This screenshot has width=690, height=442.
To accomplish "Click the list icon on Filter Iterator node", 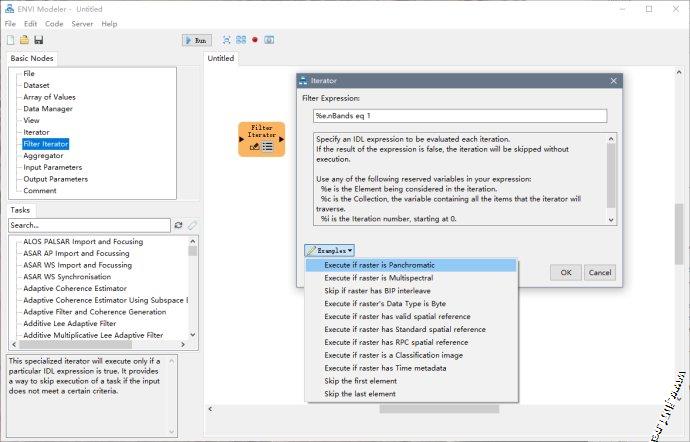I will pyautogui.click(x=268, y=147).
